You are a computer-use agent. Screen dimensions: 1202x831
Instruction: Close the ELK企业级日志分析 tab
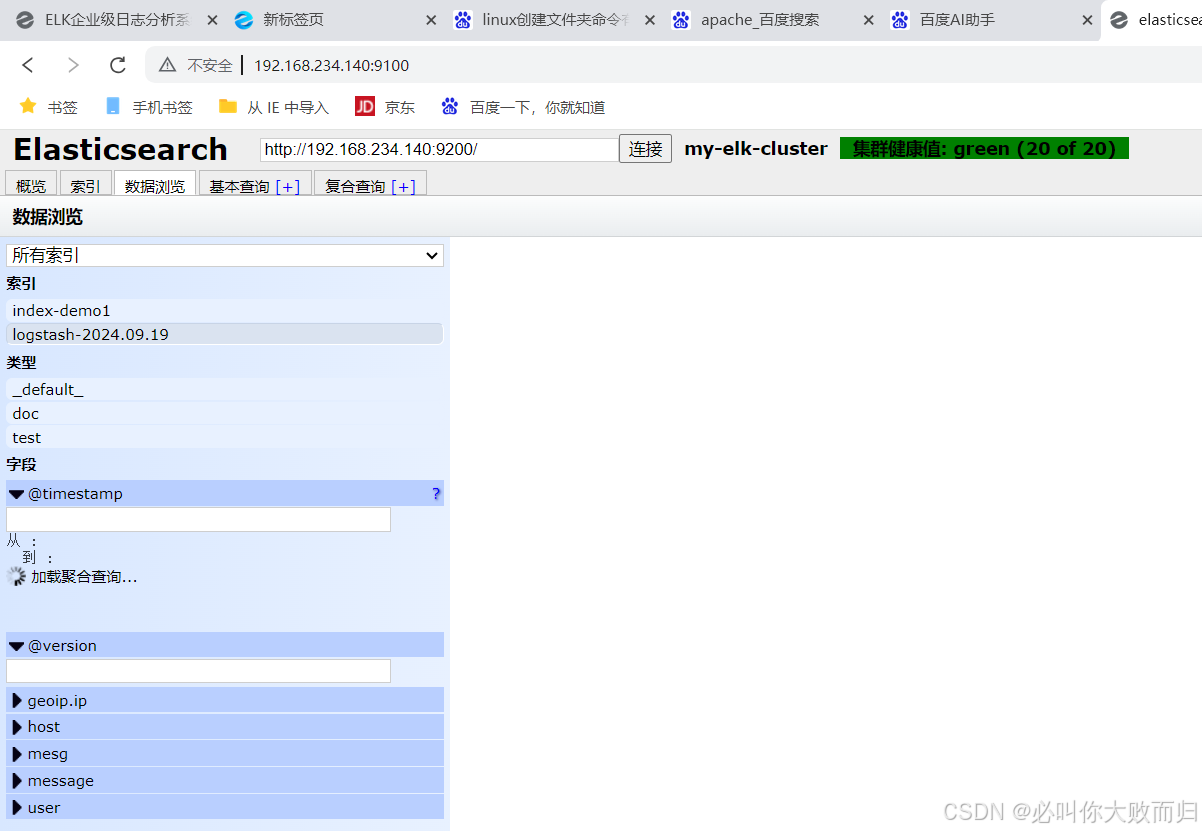point(212,20)
